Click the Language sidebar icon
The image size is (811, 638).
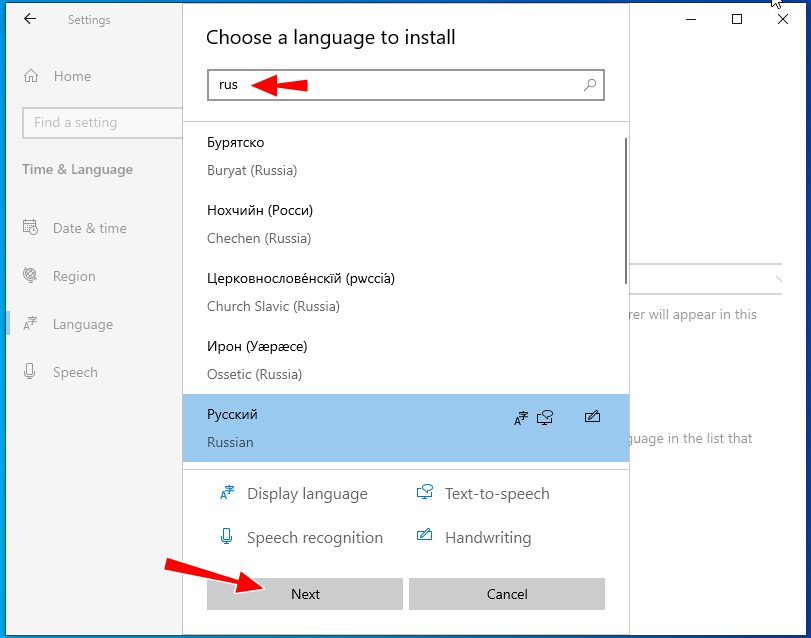[x=30, y=324]
